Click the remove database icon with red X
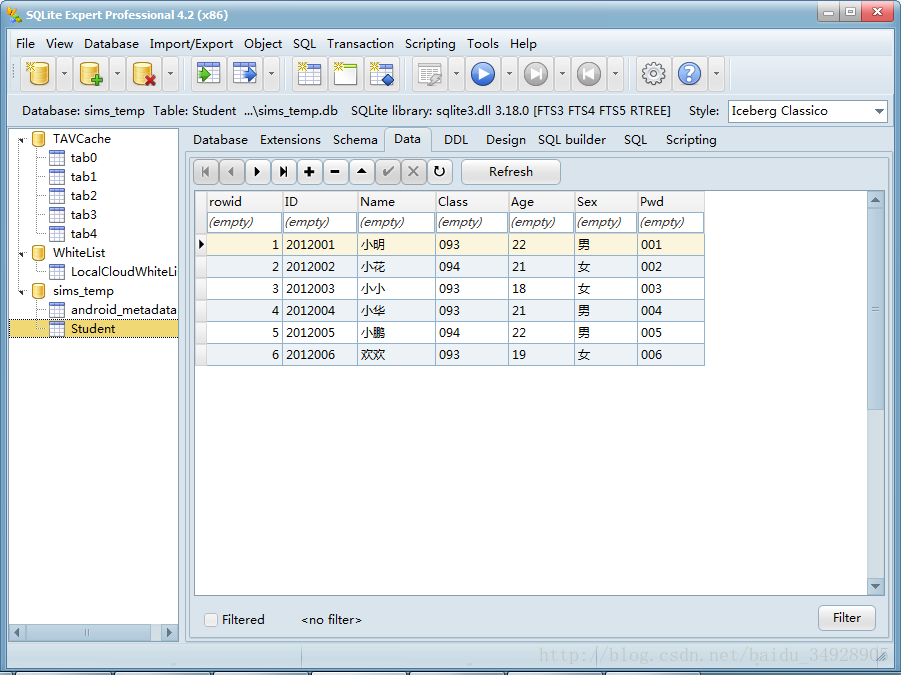The width and height of the screenshot is (901, 675). tap(145, 74)
